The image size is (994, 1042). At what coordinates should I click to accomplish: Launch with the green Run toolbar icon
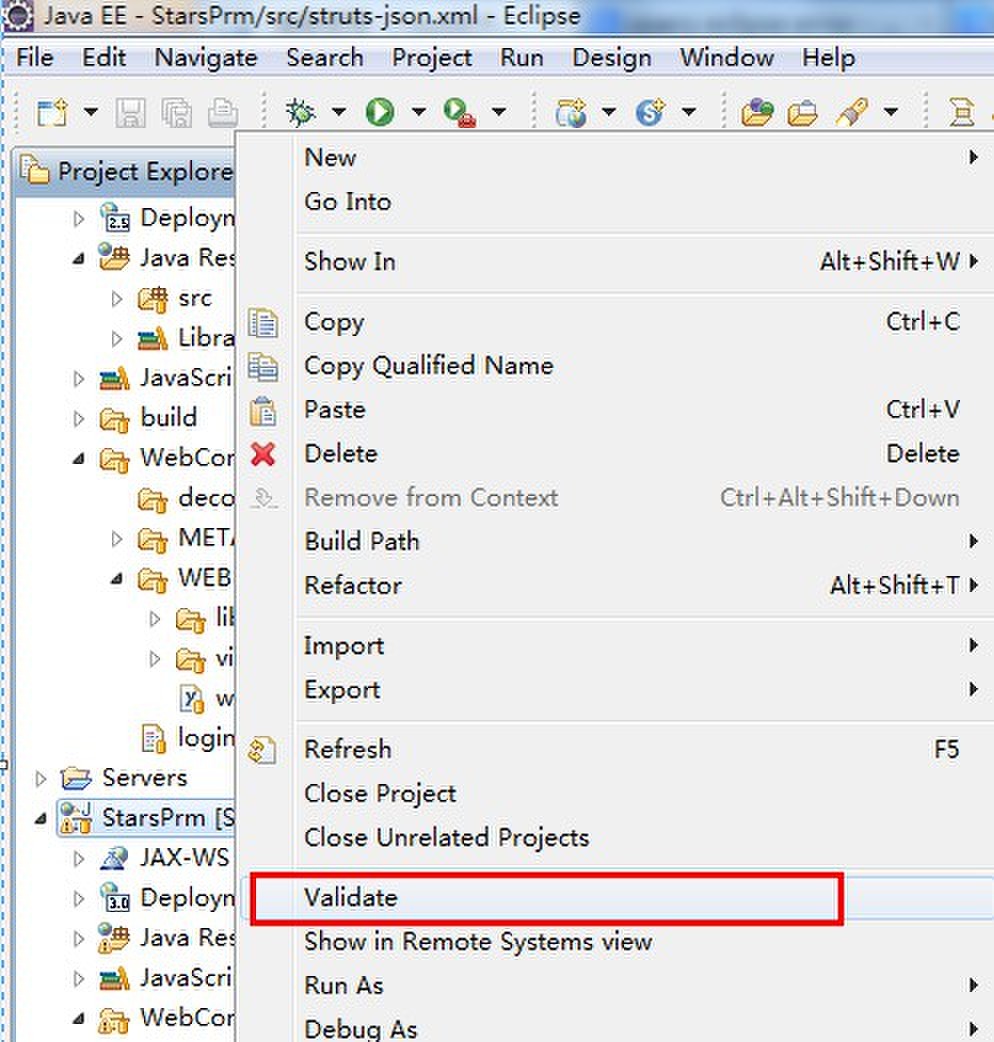[x=380, y=112]
